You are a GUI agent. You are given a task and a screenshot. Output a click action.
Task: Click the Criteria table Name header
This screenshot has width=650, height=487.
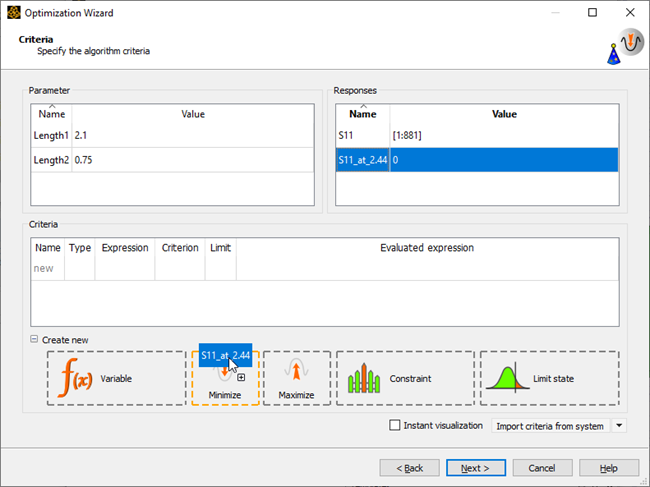[x=48, y=248]
